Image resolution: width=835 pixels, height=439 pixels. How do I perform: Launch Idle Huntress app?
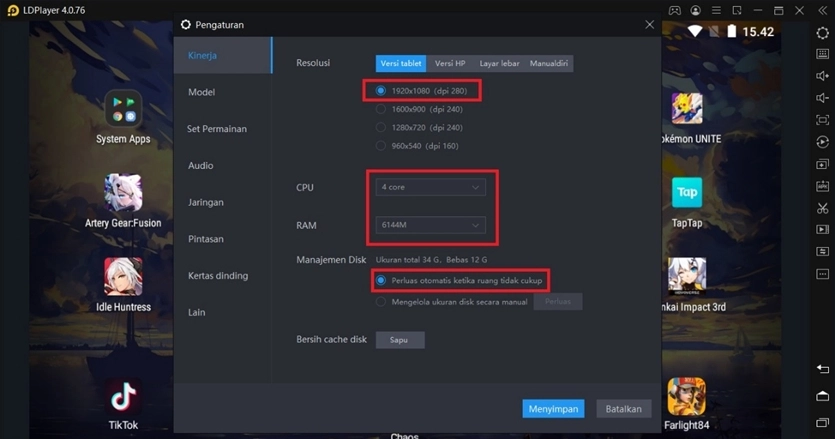pos(123,277)
